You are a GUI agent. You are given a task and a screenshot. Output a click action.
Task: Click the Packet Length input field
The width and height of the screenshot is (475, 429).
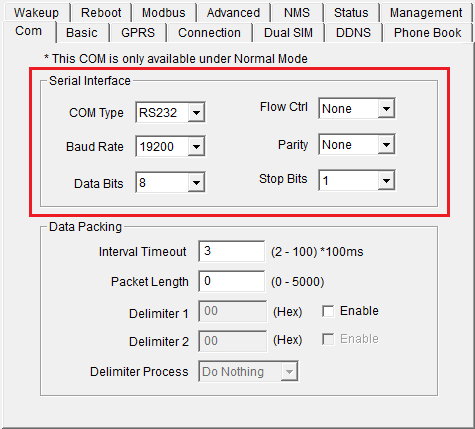pos(232,281)
